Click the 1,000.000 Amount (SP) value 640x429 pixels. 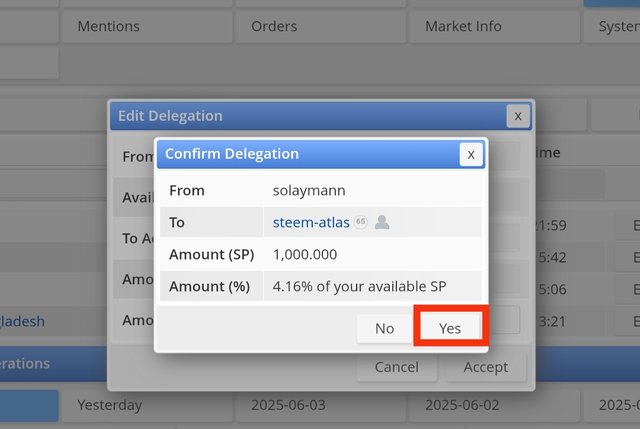[x=305, y=254]
